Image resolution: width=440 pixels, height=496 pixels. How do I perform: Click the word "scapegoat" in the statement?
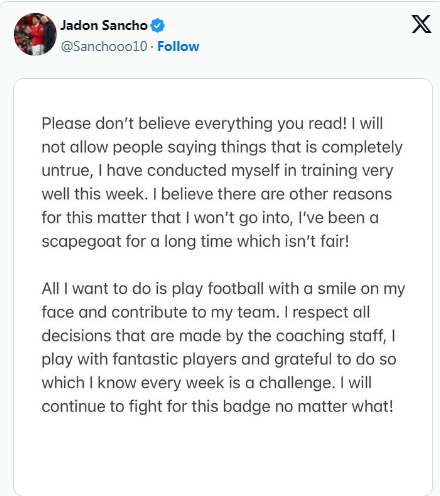pos(81,242)
